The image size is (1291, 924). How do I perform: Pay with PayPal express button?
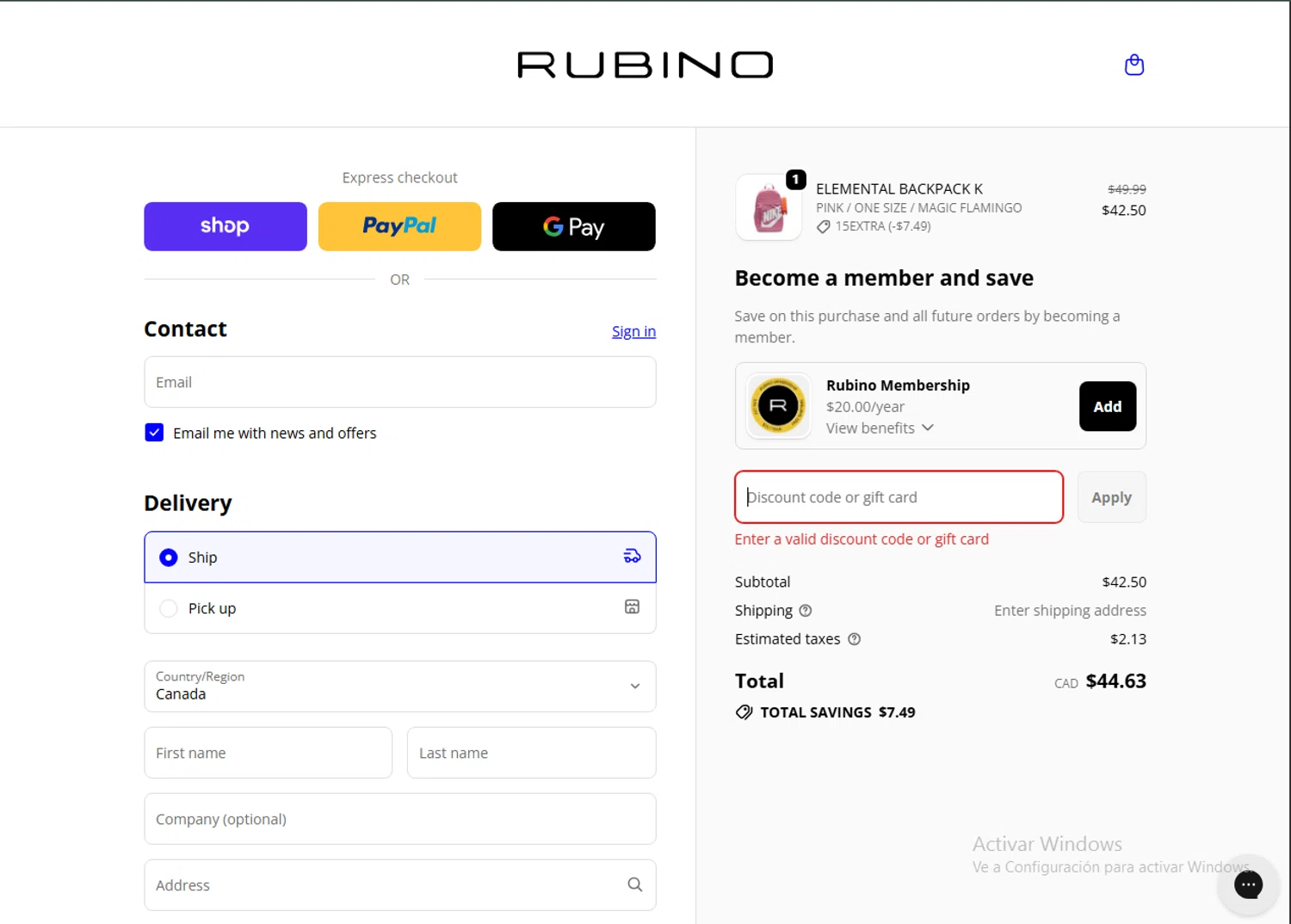coord(399,226)
